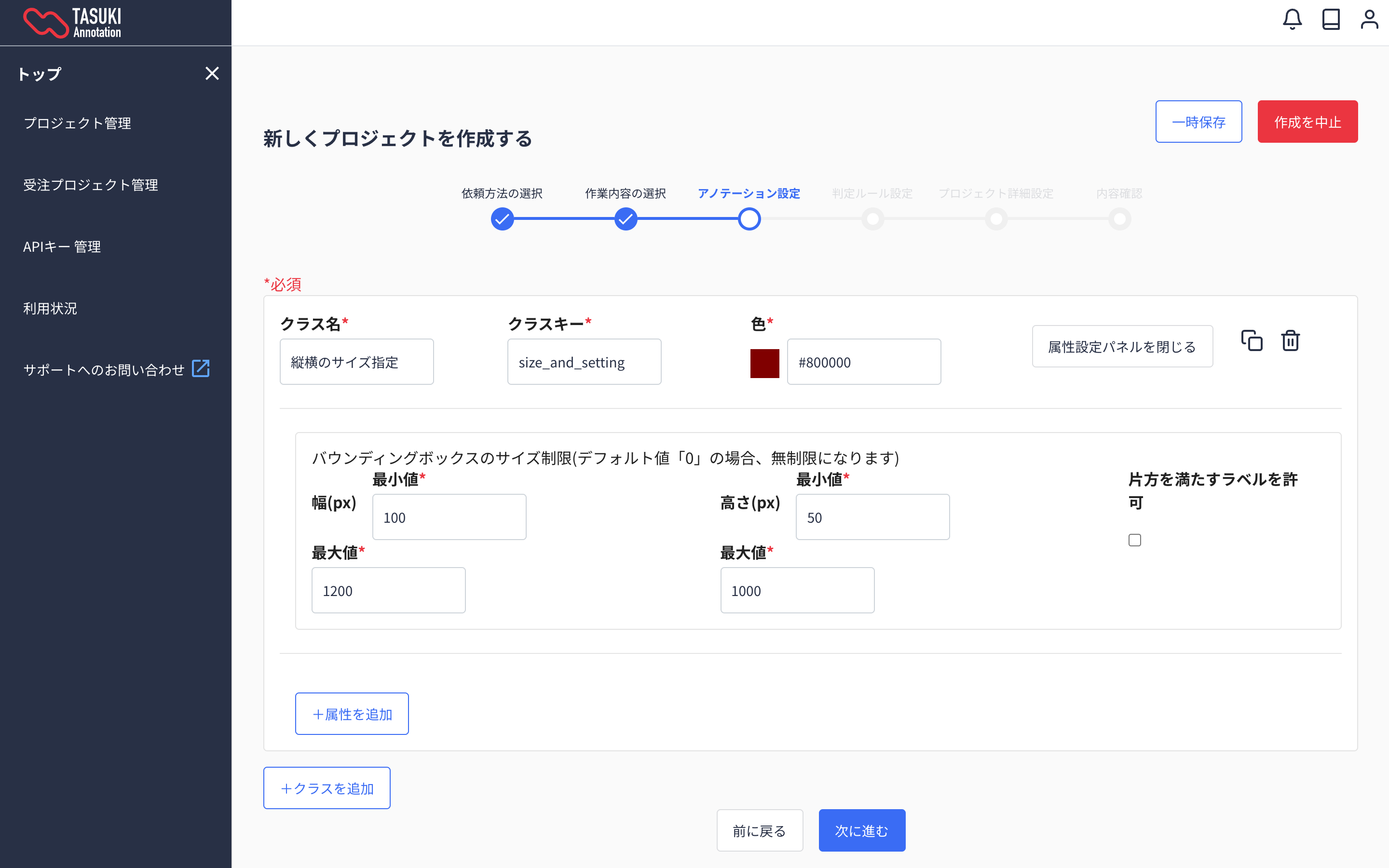Open the documentation book icon
The width and height of the screenshot is (1389, 868).
click(x=1331, y=19)
